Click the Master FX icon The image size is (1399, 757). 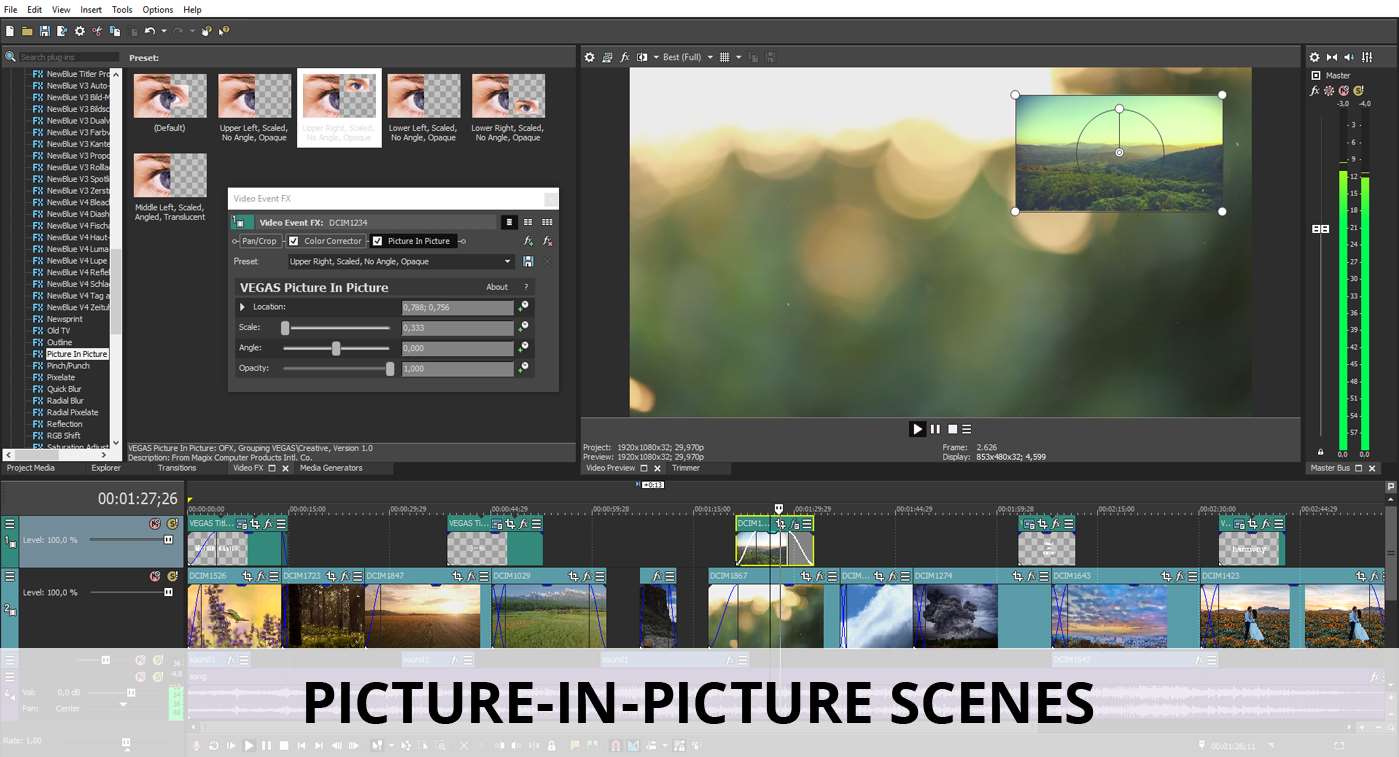[1316, 91]
